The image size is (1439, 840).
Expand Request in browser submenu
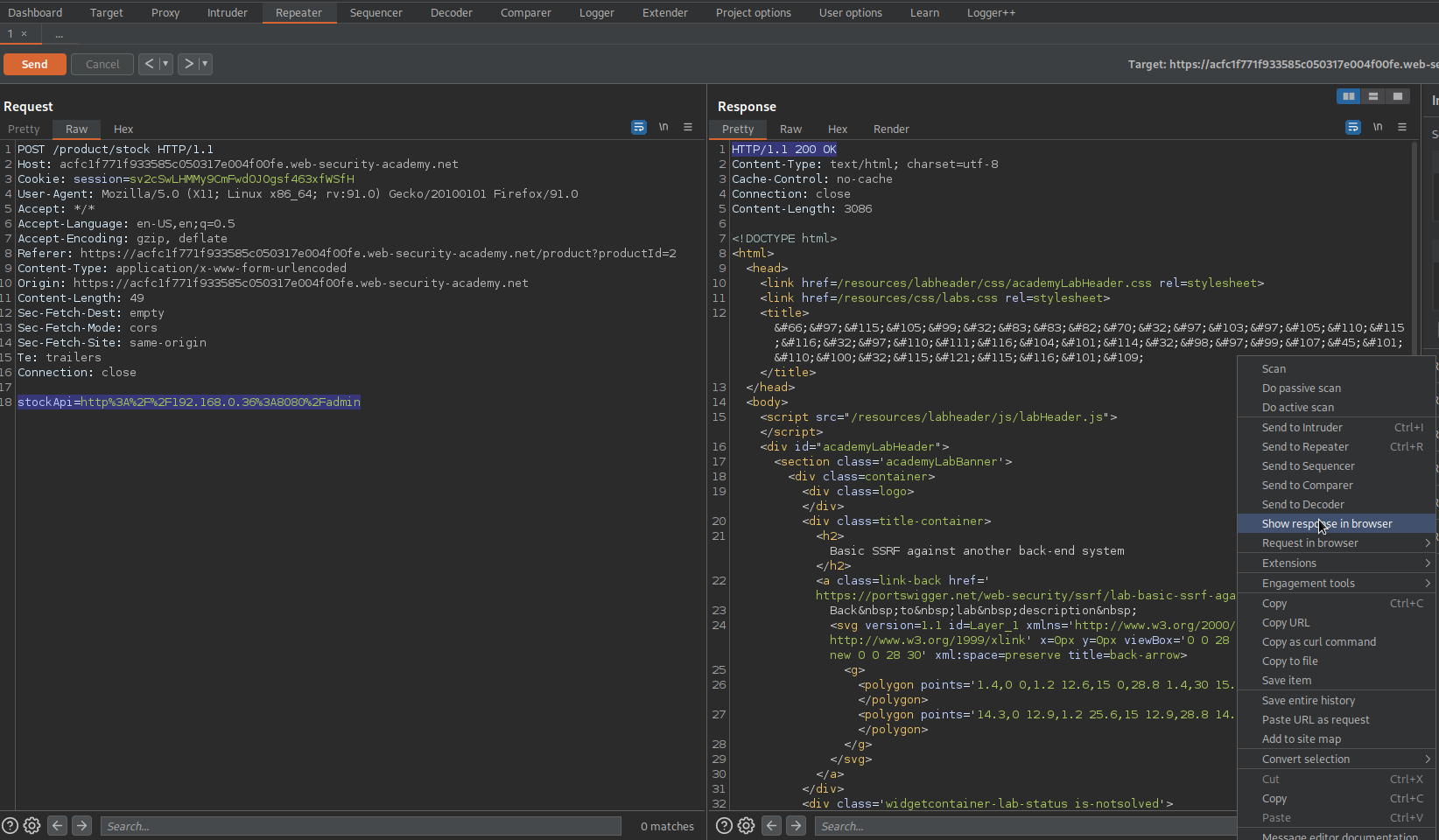(x=1336, y=543)
